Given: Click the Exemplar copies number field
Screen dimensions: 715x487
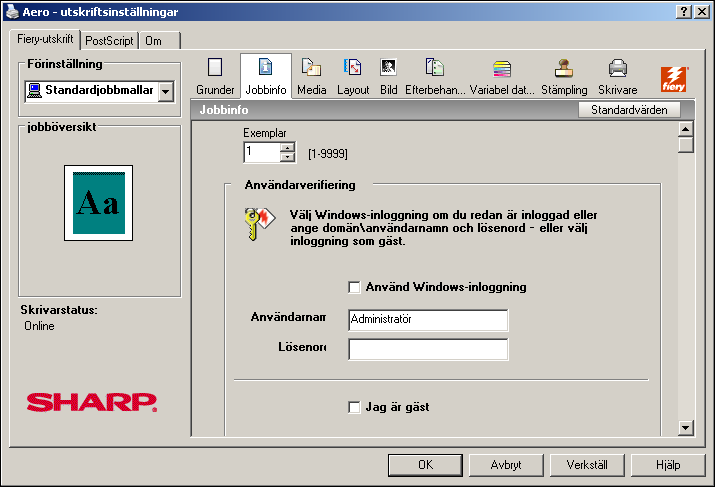Looking at the screenshot, I should (x=262, y=152).
